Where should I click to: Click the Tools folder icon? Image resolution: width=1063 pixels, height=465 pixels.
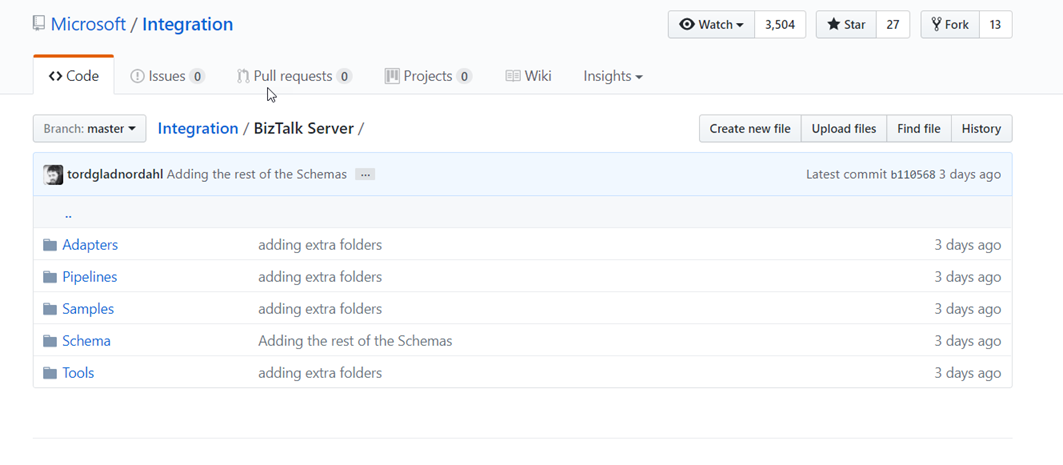click(x=50, y=373)
